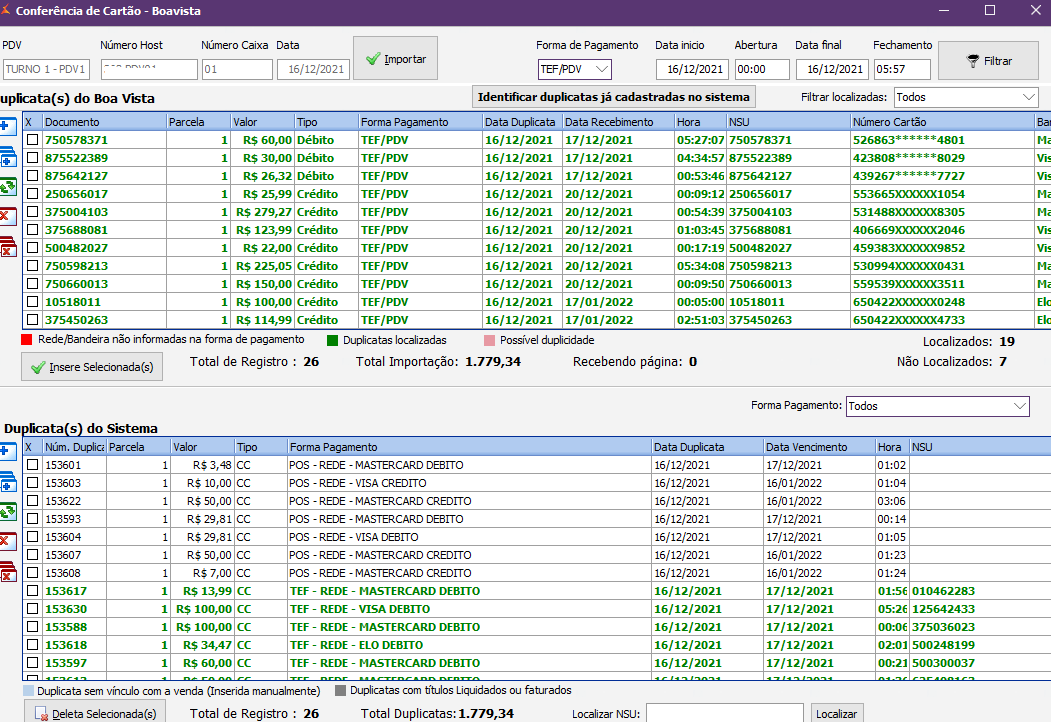Click stacked red X icon beside Sistema grid

point(7,571)
